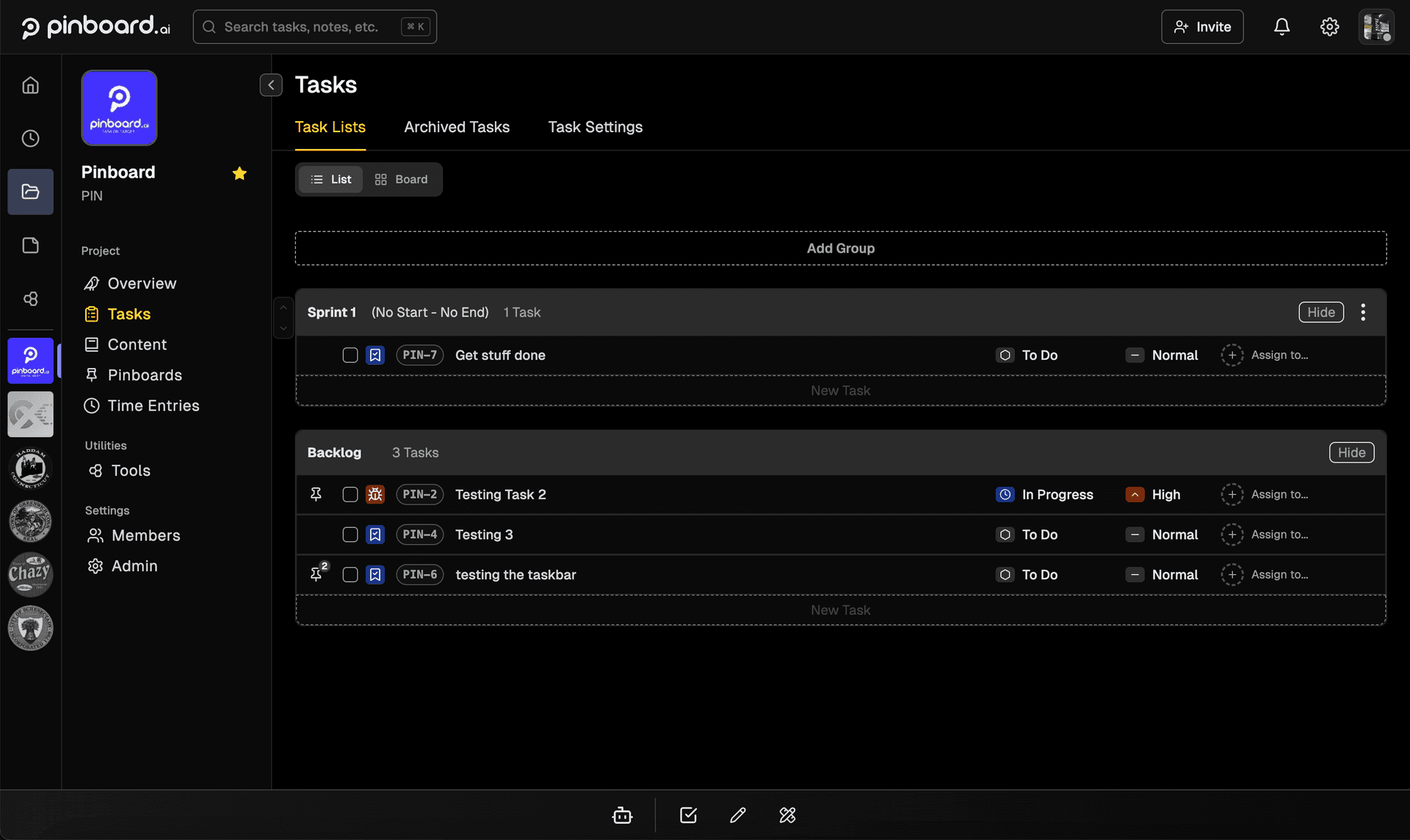Click the blue task icon on PIN-4

click(x=375, y=535)
